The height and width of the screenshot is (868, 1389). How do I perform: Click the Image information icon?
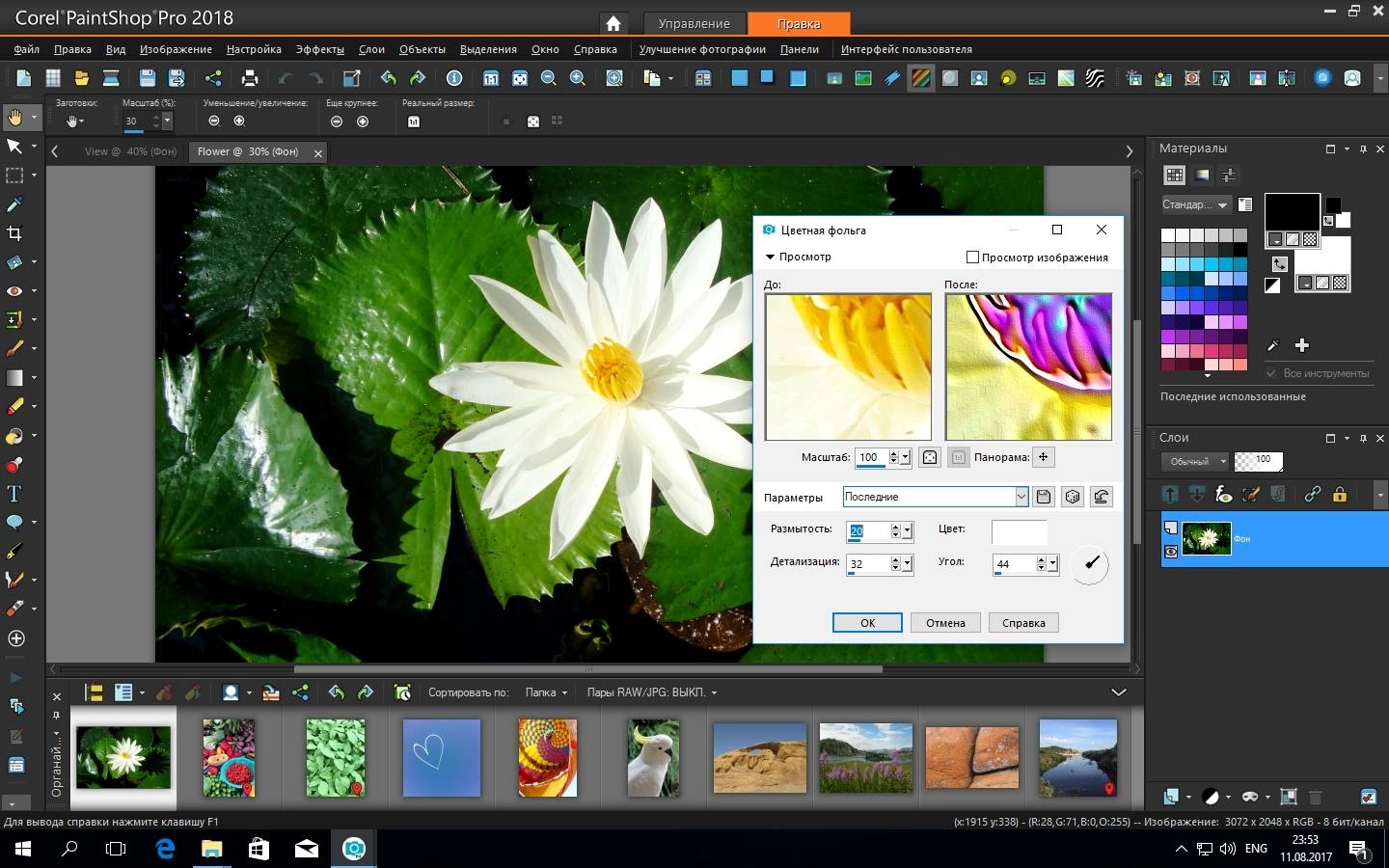pos(454,79)
